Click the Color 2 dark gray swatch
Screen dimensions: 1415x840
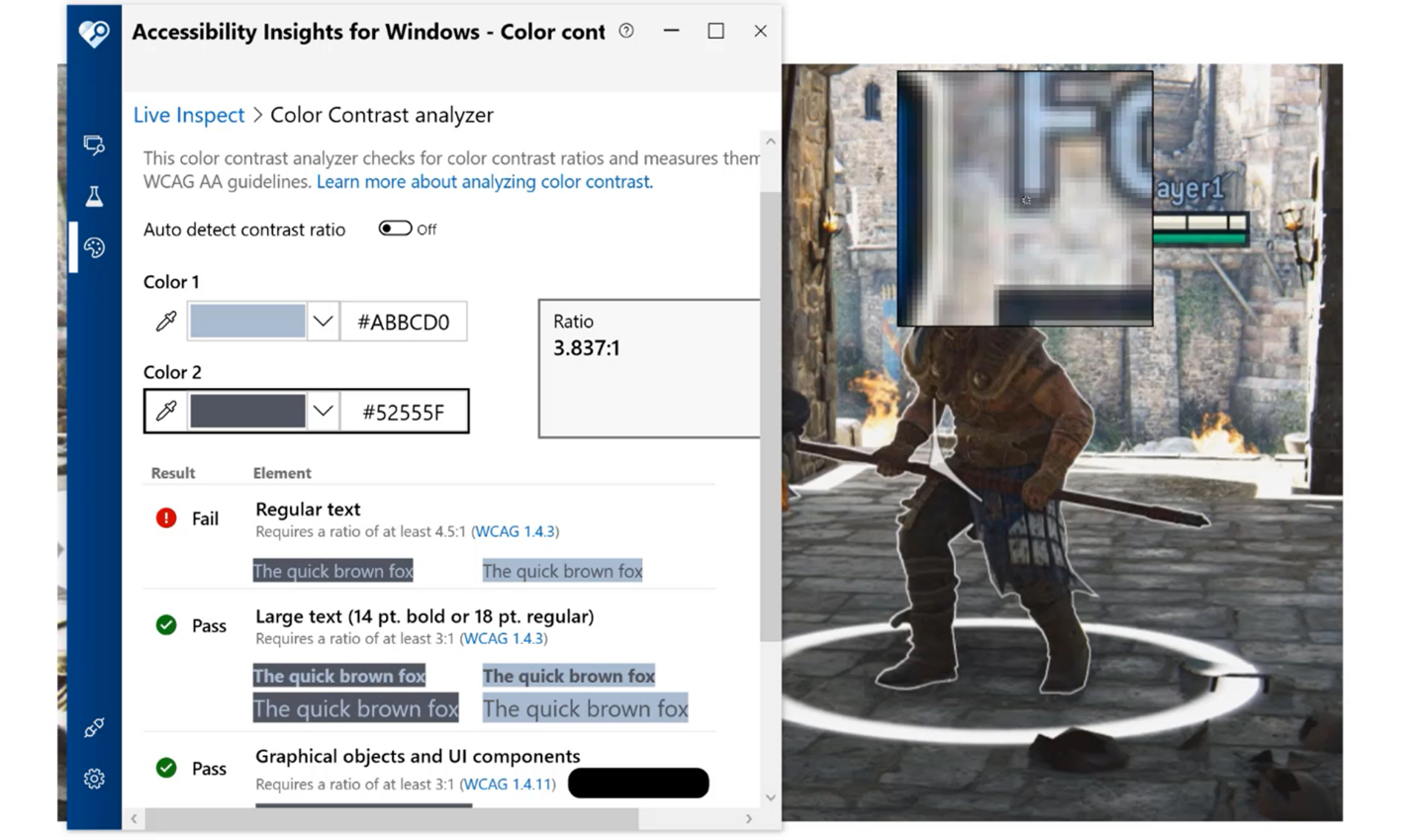247,412
